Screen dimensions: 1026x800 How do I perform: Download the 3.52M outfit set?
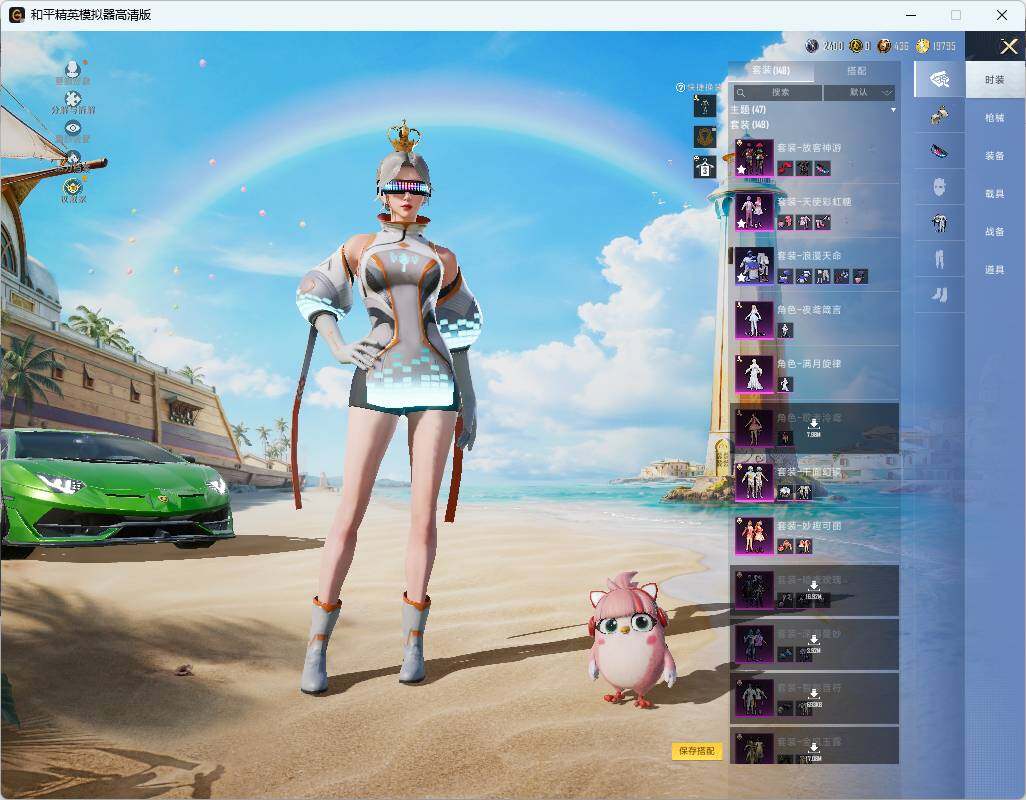(x=813, y=643)
